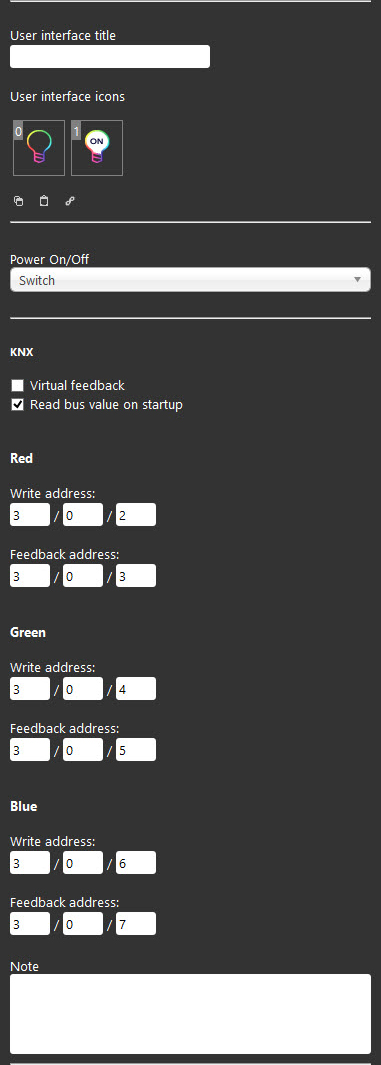Click Blue write address last field showing 6
This screenshot has height=1065, width=381.
pyautogui.click(x=136, y=863)
